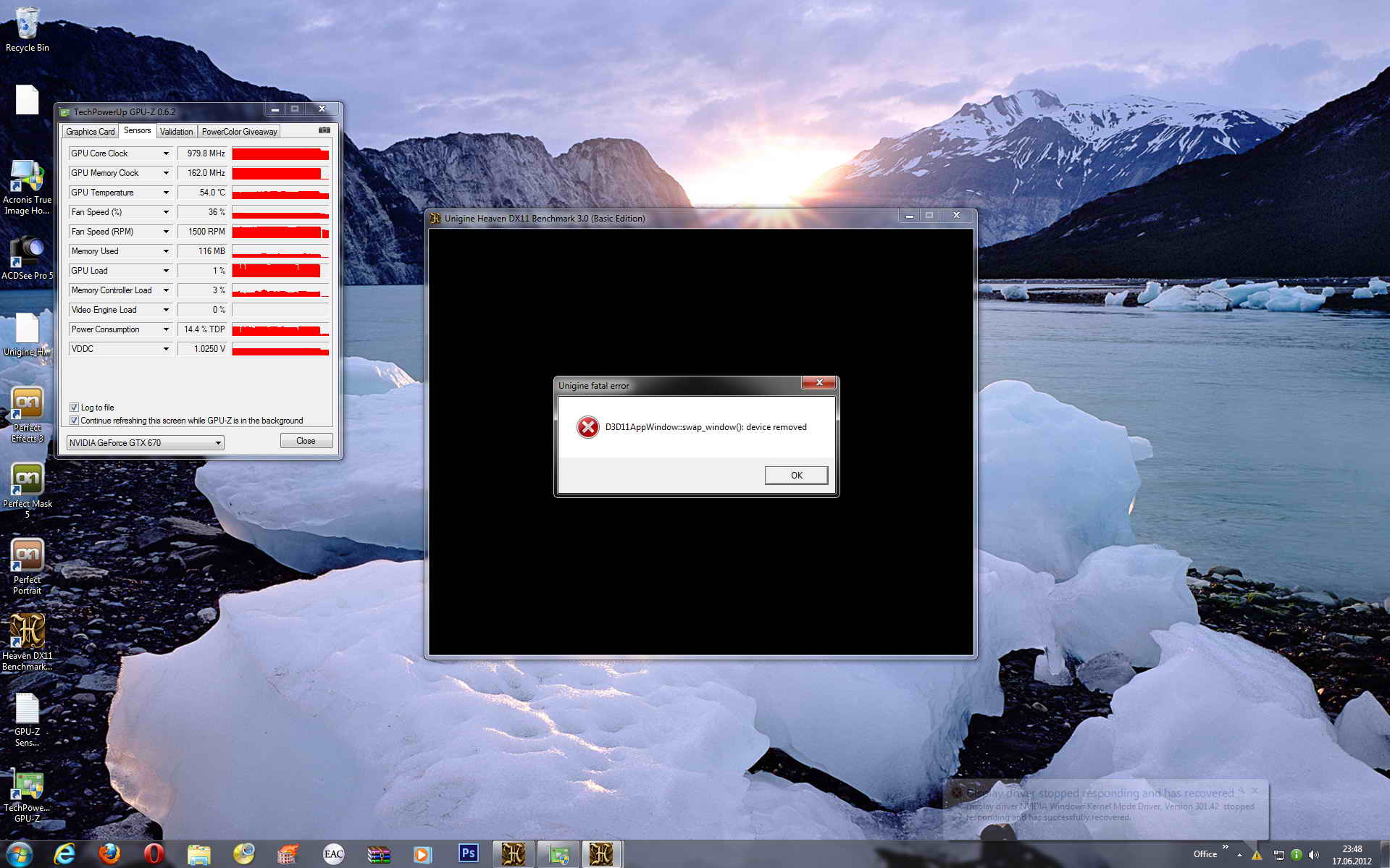
Task: Click the Show desktop strip at taskbar end
Action: tap(1383, 854)
